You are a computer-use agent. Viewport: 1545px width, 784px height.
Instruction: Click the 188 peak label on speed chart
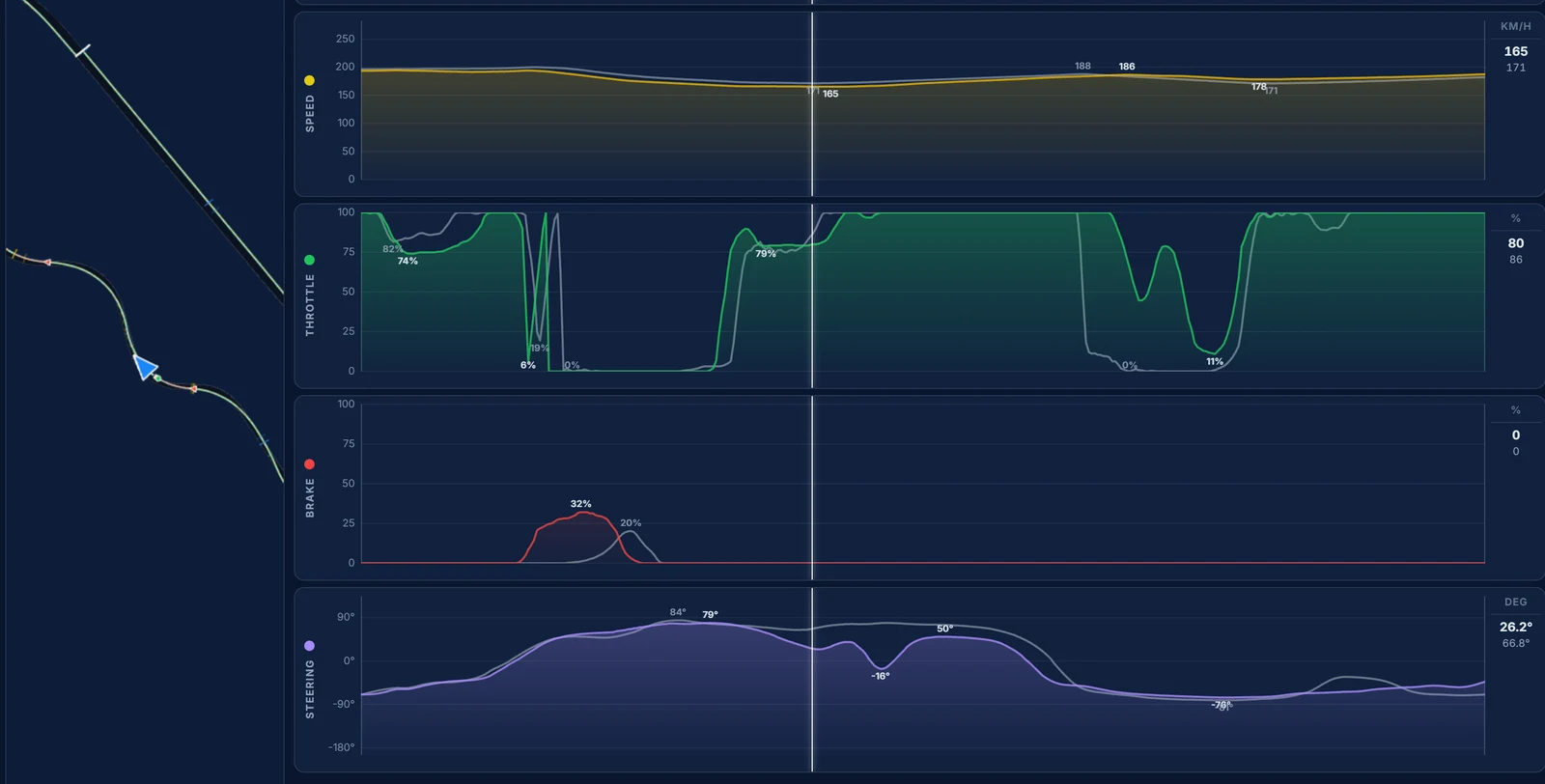click(x=1082, y=67)
